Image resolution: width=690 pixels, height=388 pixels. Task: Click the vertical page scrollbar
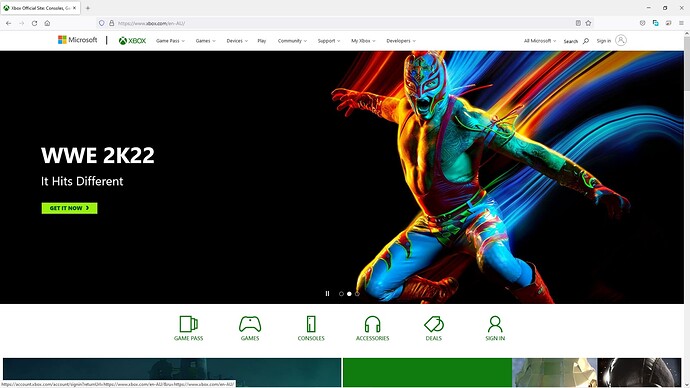[x=686, y=209]
